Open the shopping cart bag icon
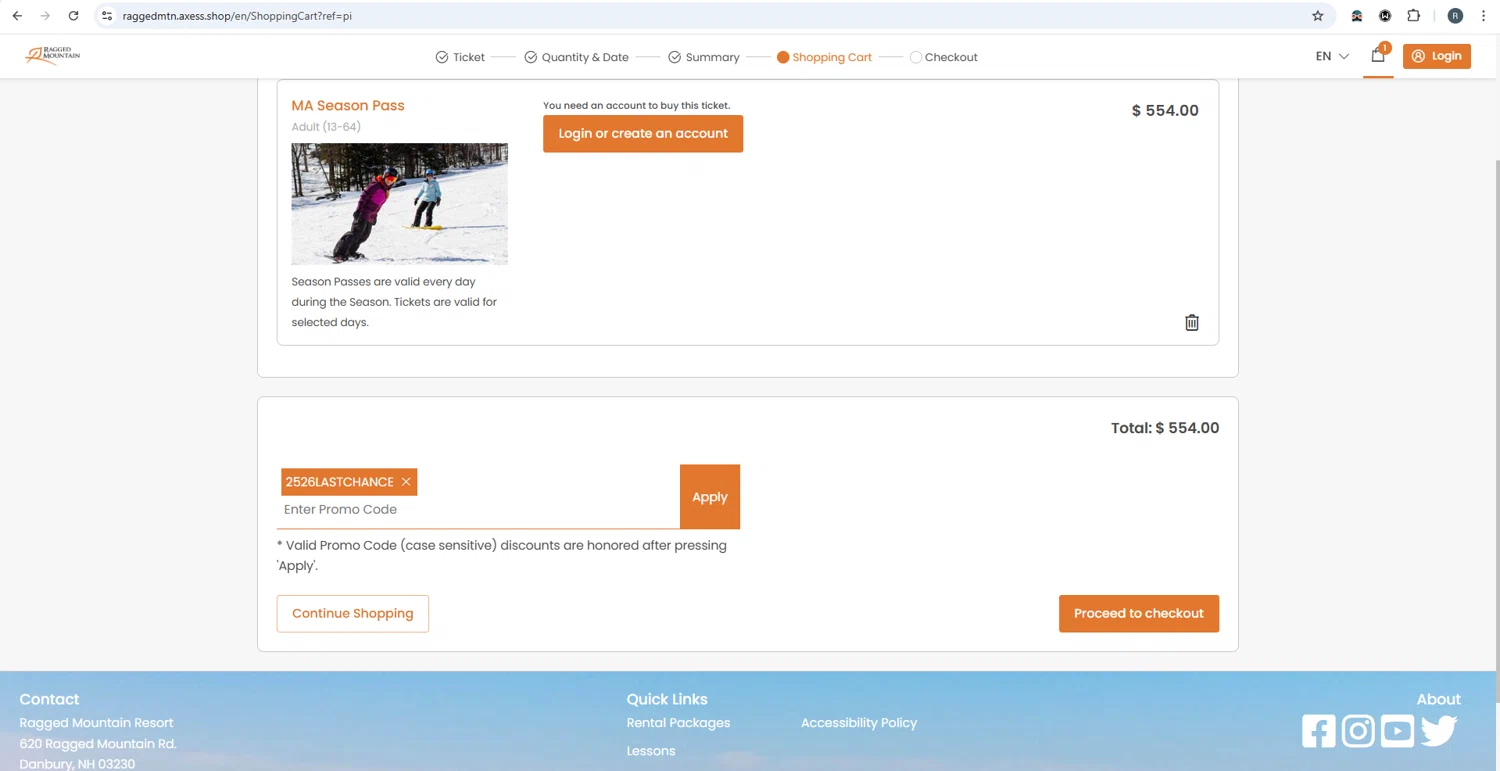 click(1378, 56)
